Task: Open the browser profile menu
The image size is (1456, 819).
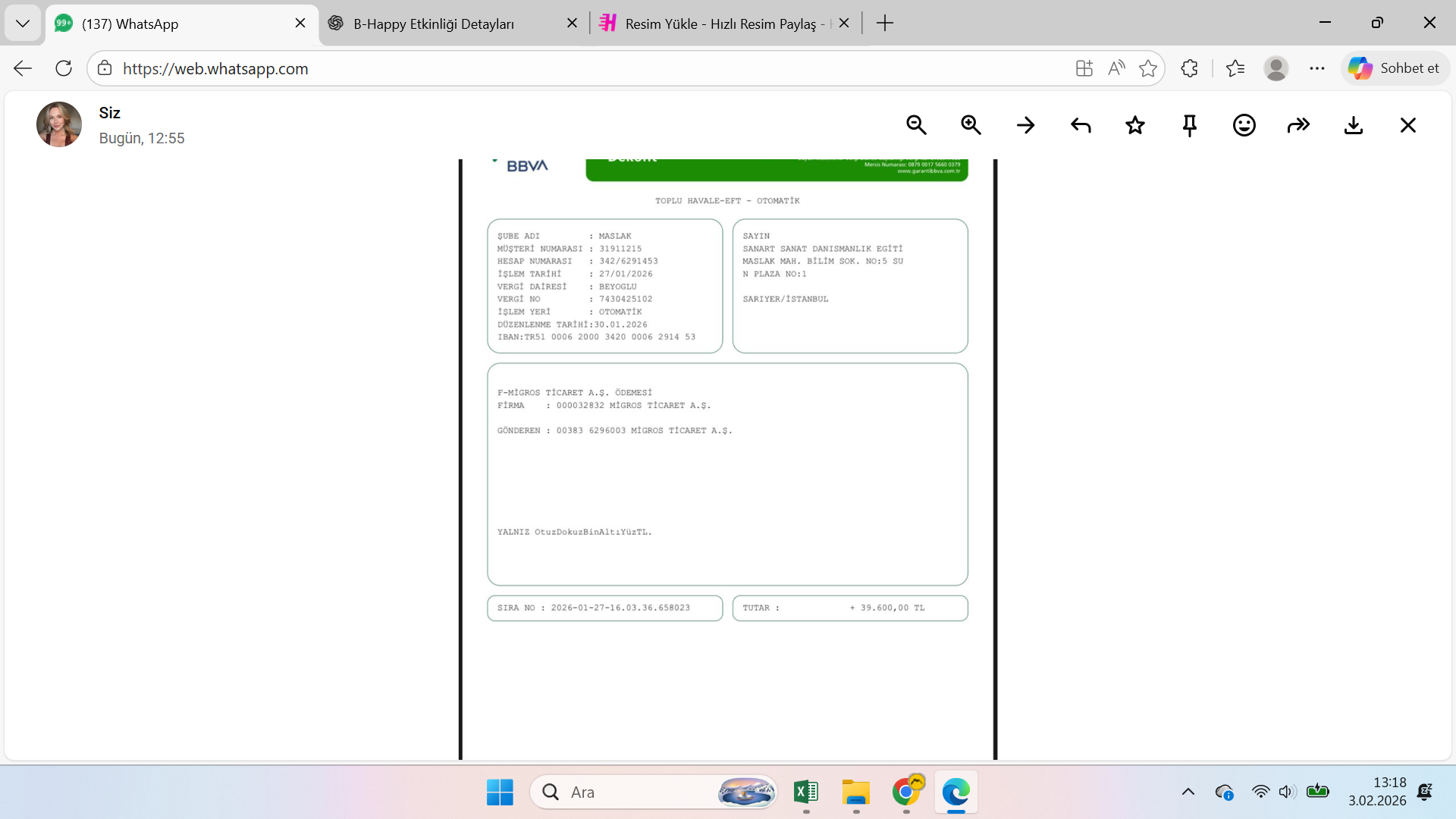Action: point(1276,68)
